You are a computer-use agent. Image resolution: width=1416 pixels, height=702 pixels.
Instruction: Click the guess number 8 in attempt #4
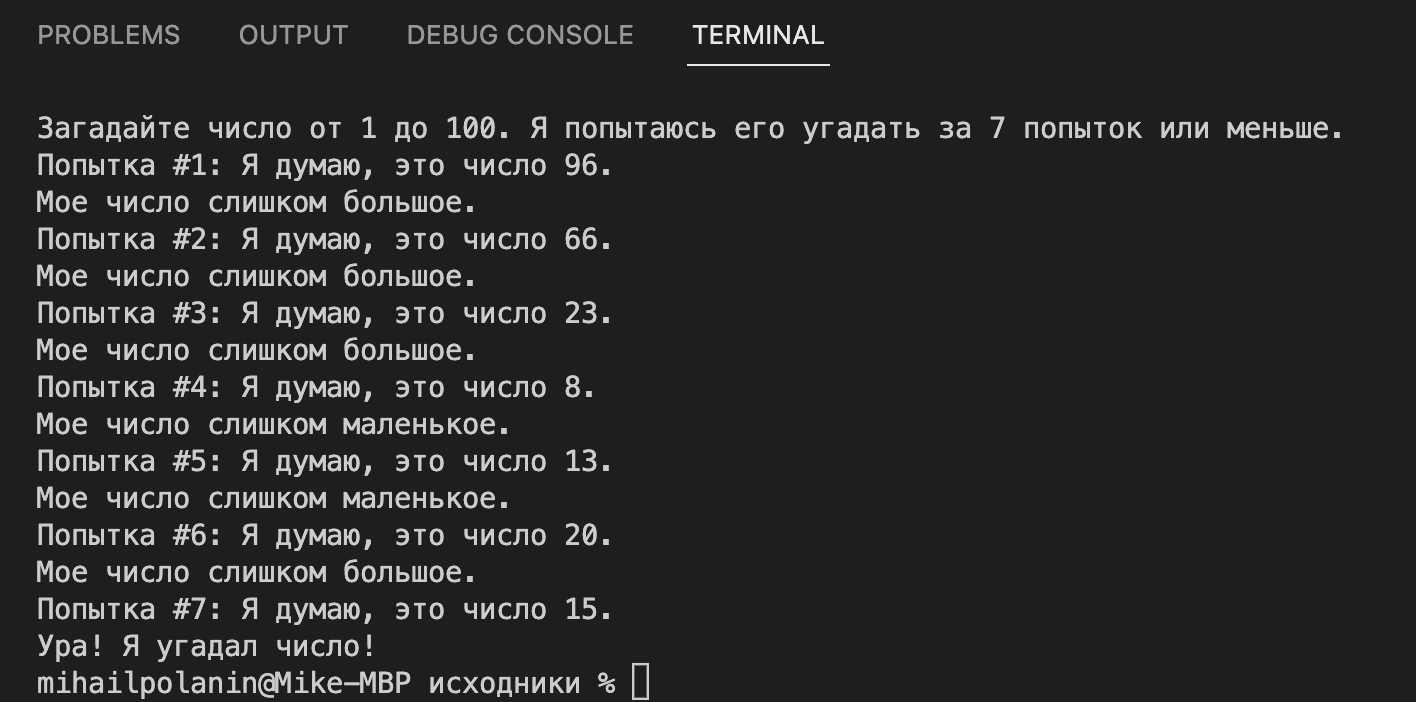[x=570, y=387]
